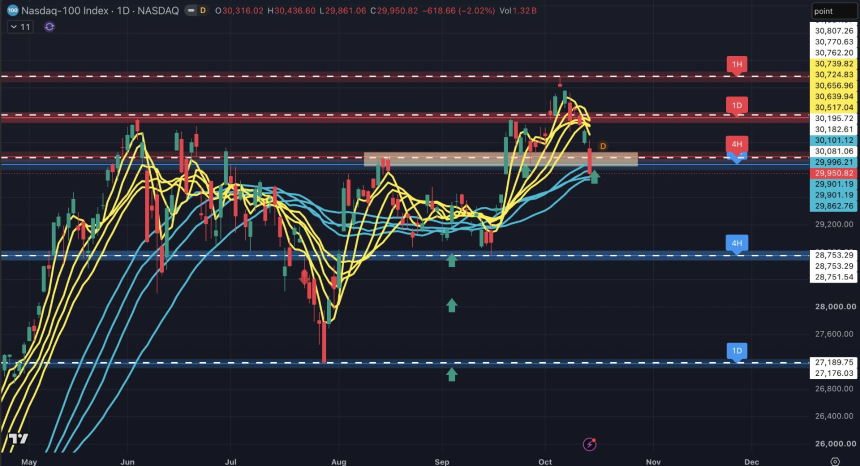The height and width of the screenshot is (466, 860).
Task: Open the Nasdaq-100 Index symbol title
Action: tap(100, 10)
